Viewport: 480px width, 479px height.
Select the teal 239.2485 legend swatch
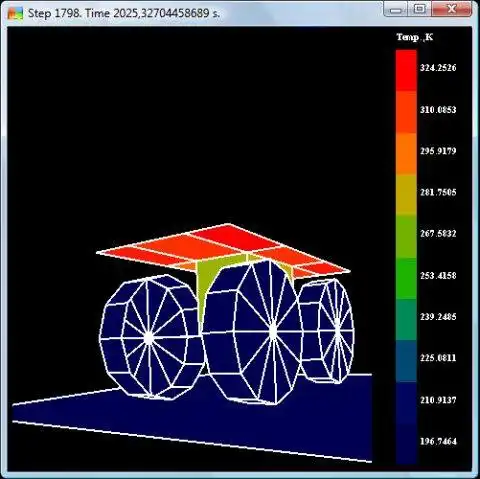pyautogui.click(x=406, y=320)
